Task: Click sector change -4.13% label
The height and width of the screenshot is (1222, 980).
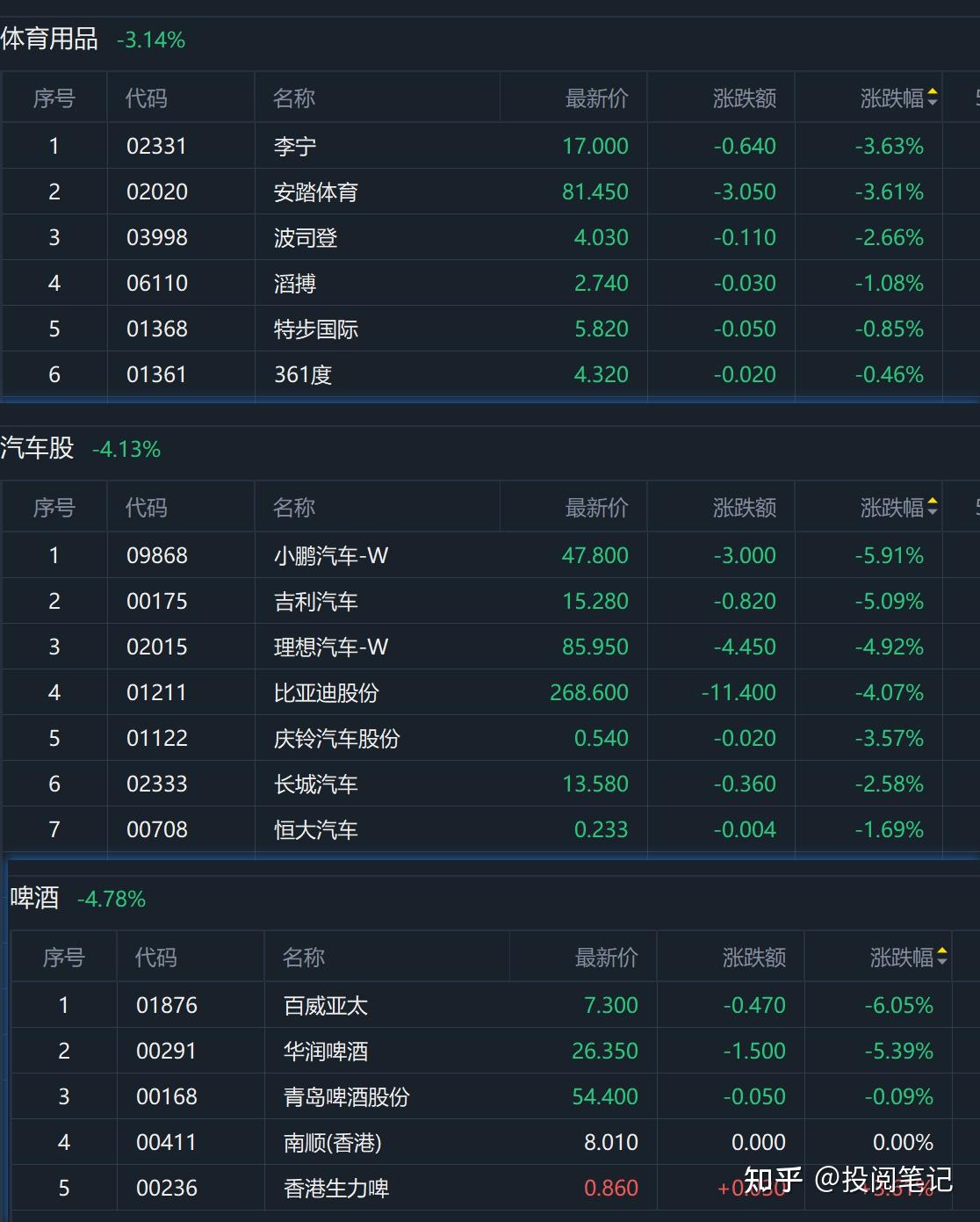Action: [126, 450]
